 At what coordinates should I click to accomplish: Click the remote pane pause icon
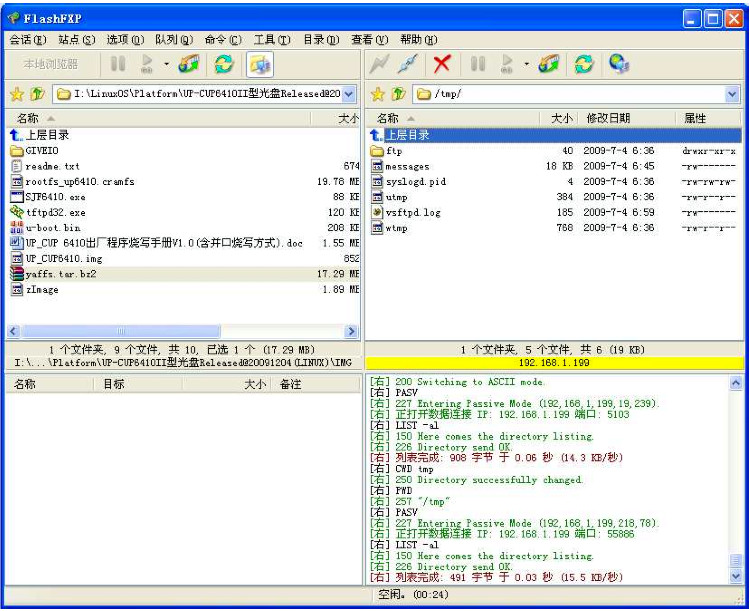tap(478, 64)
